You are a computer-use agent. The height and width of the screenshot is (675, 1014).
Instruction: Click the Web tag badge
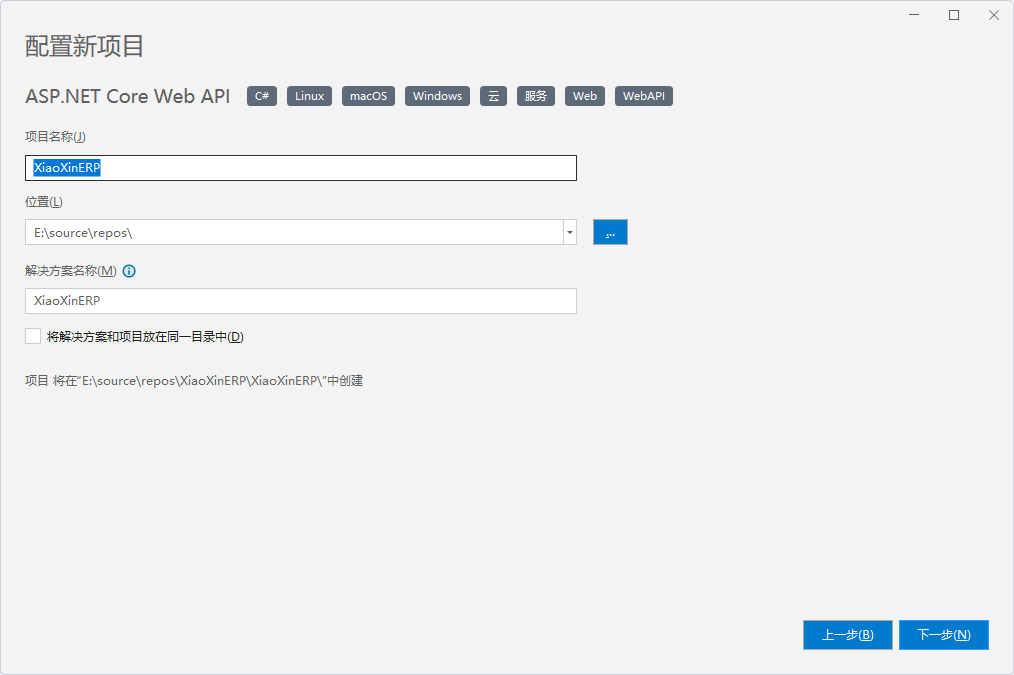pyautogui.click(x=585, y=96)
